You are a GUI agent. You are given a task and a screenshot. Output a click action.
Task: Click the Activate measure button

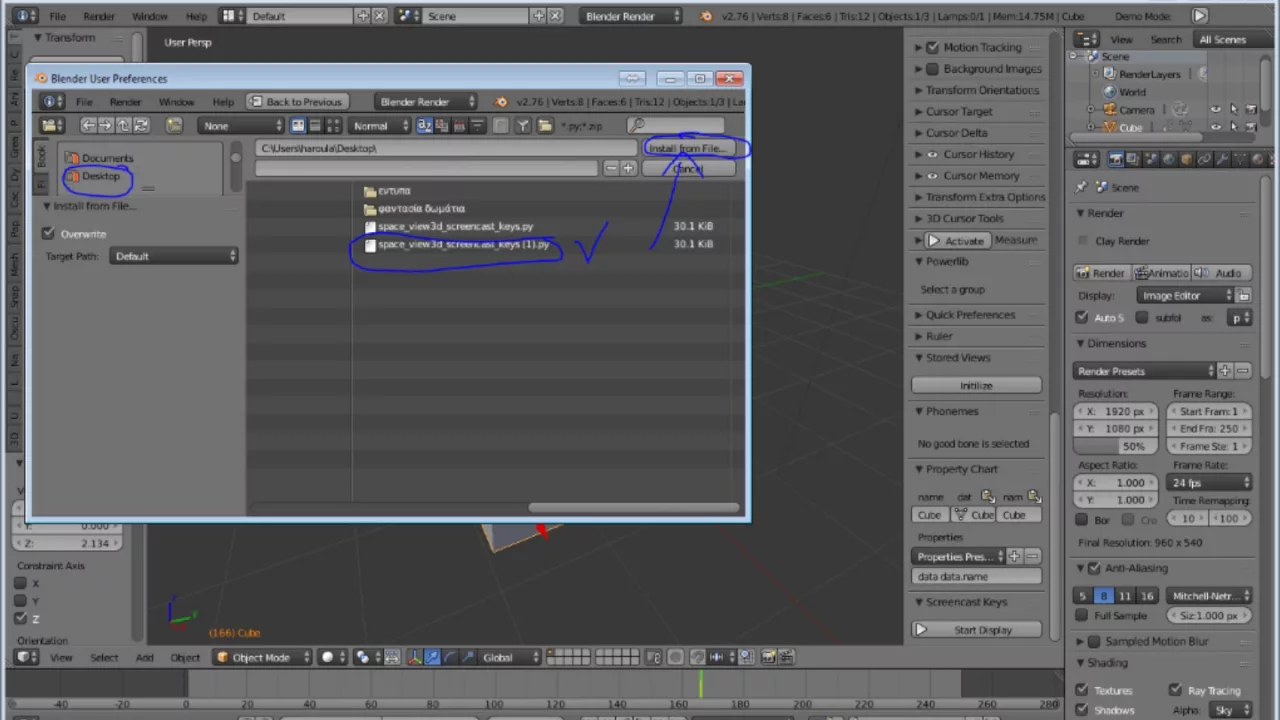[x=956, y=240]
